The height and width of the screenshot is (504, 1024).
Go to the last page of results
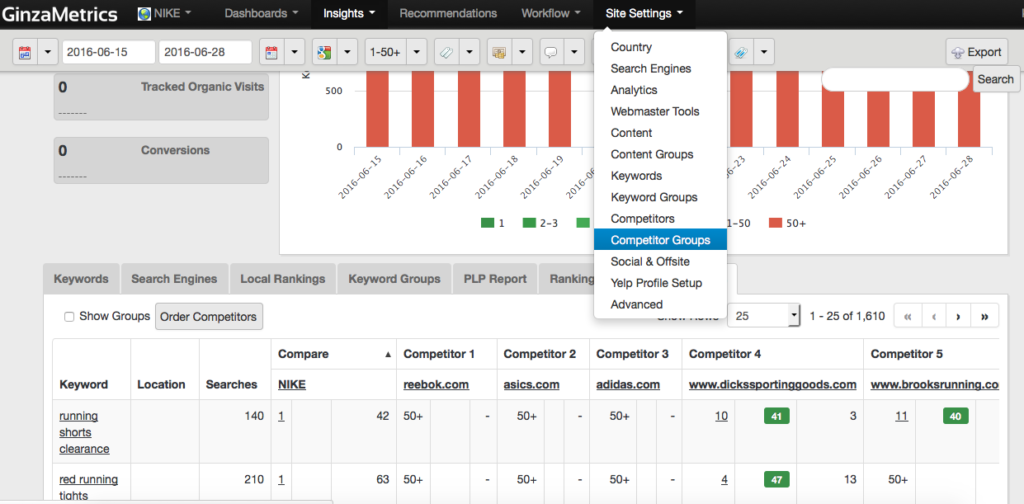984,316
